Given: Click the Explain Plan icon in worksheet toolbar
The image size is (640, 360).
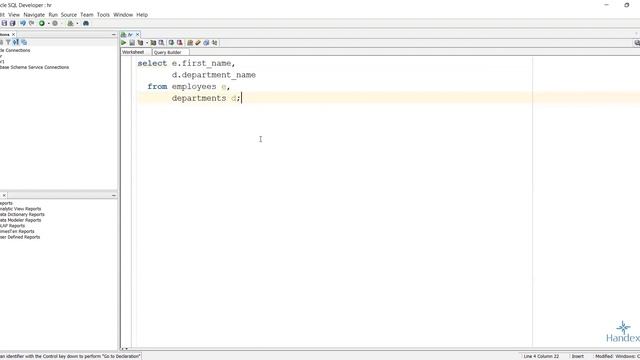Looking at the screenshot, I should (x=140, y=42).
